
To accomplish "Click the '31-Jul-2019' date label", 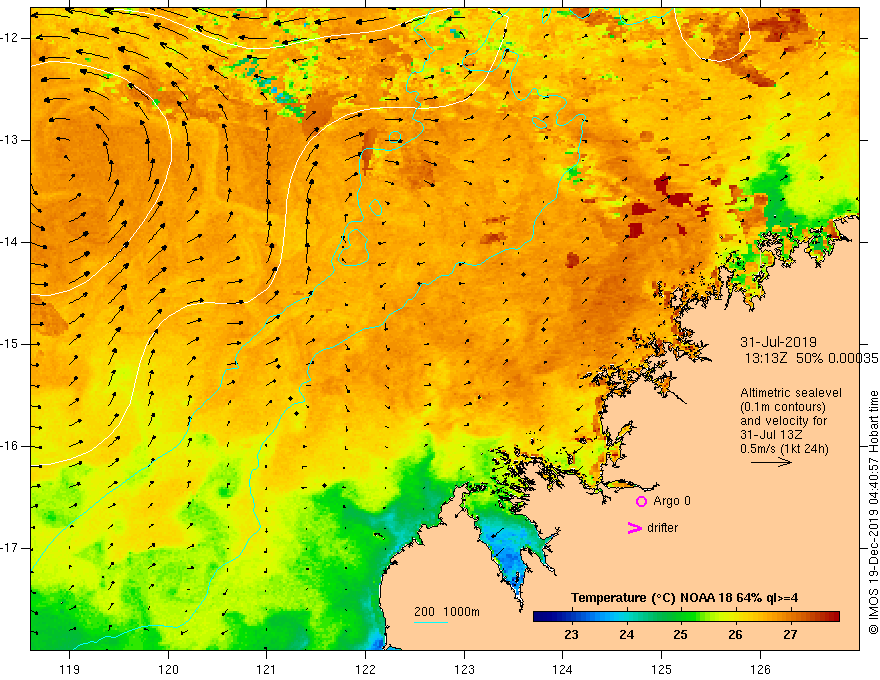I will coord(778,342).
